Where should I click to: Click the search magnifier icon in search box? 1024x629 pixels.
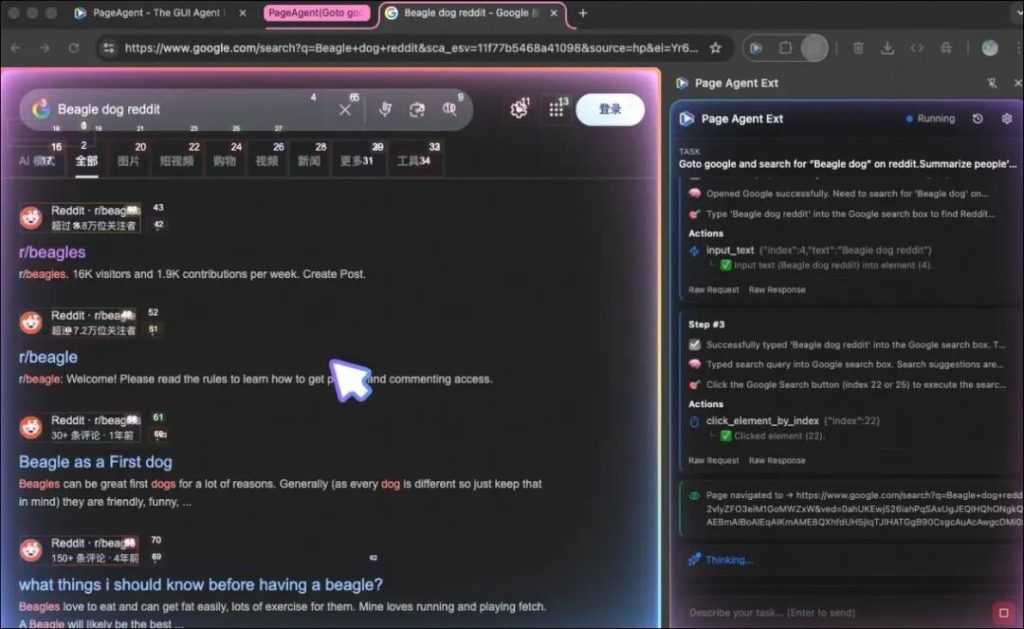point(449,109)
